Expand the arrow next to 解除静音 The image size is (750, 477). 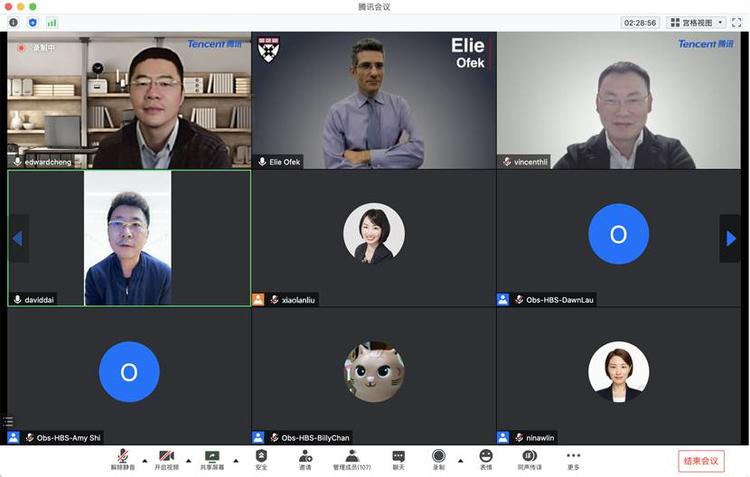tap(145, 461)
